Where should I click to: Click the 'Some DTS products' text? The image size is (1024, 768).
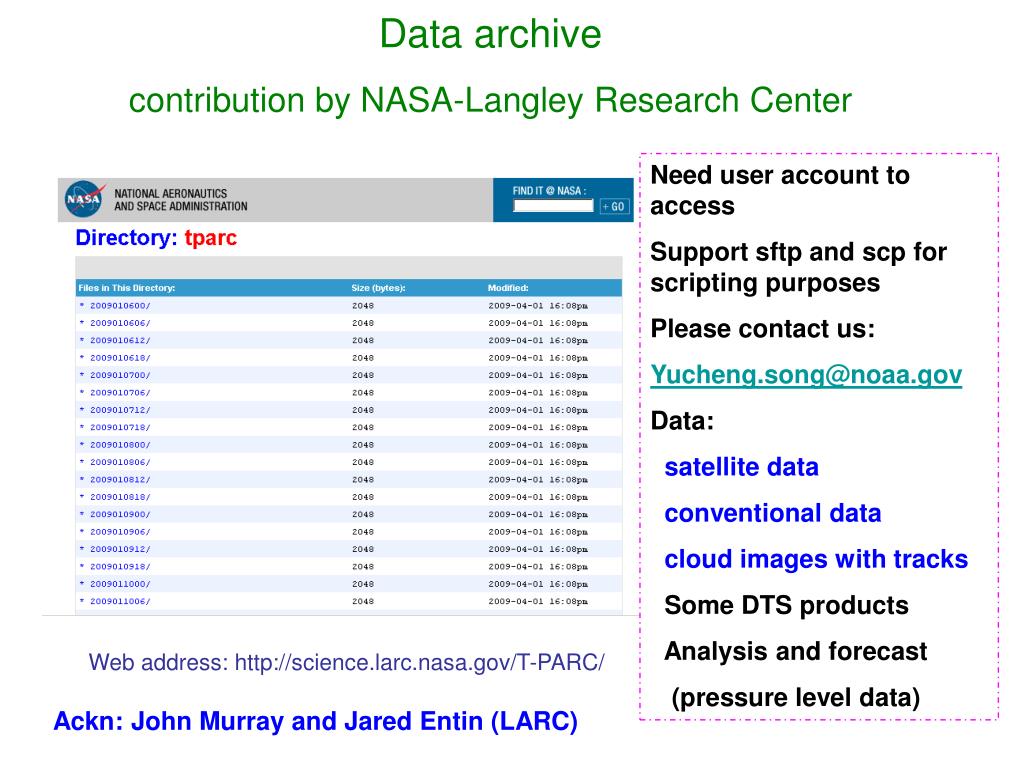tap(786, 605)
